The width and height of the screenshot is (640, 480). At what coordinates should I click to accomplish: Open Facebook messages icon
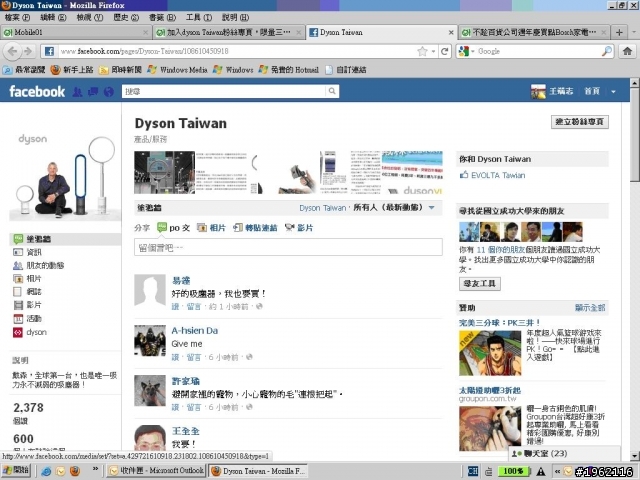coord(93,92)
